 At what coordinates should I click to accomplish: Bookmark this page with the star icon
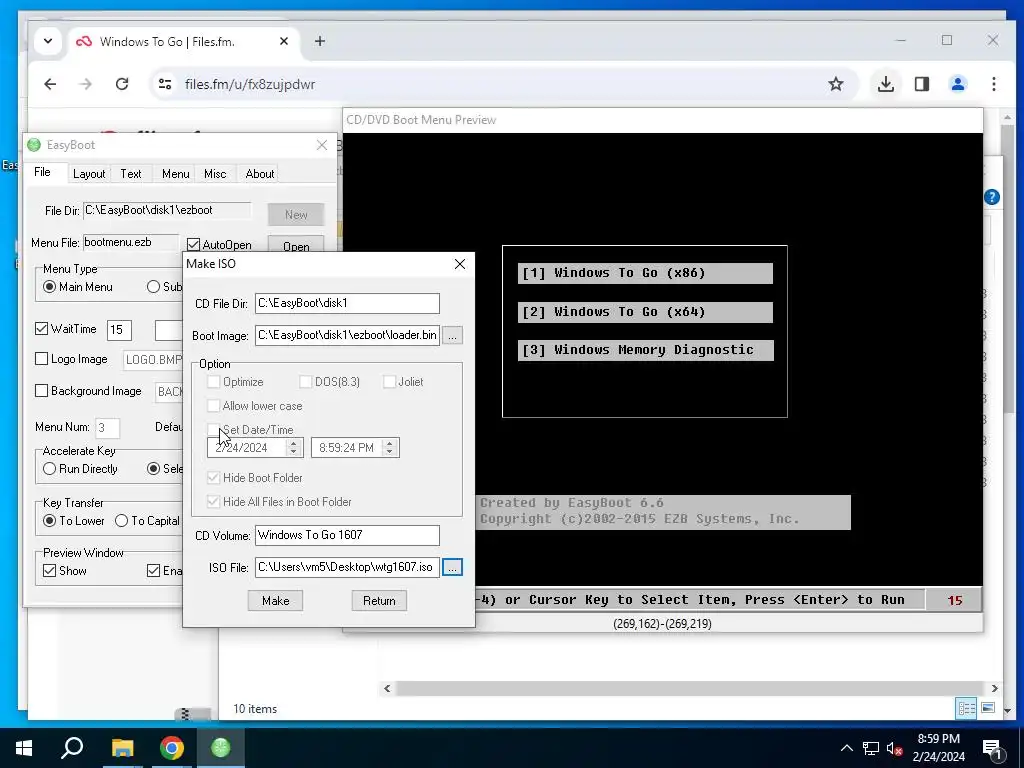pyautogui.click(x=836, y=84)
